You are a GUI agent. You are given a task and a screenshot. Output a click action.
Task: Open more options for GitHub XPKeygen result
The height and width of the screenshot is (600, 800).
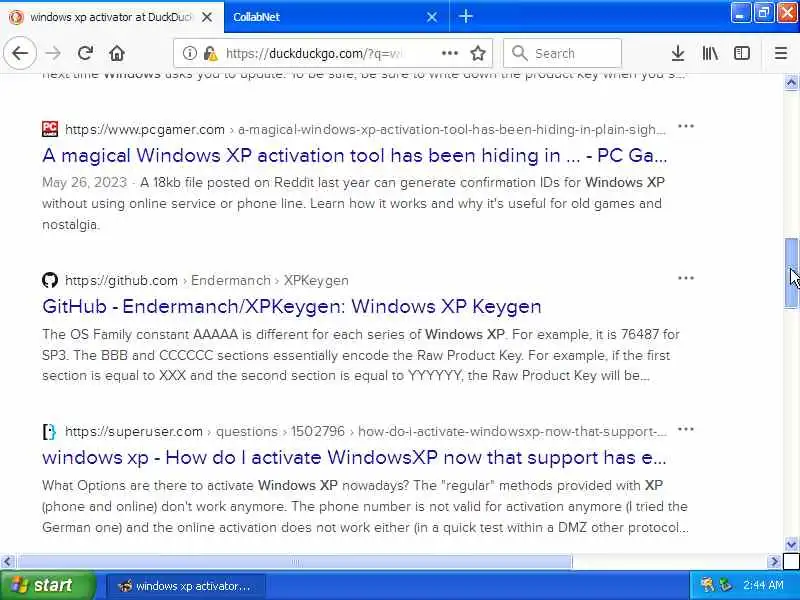[686, 278]
